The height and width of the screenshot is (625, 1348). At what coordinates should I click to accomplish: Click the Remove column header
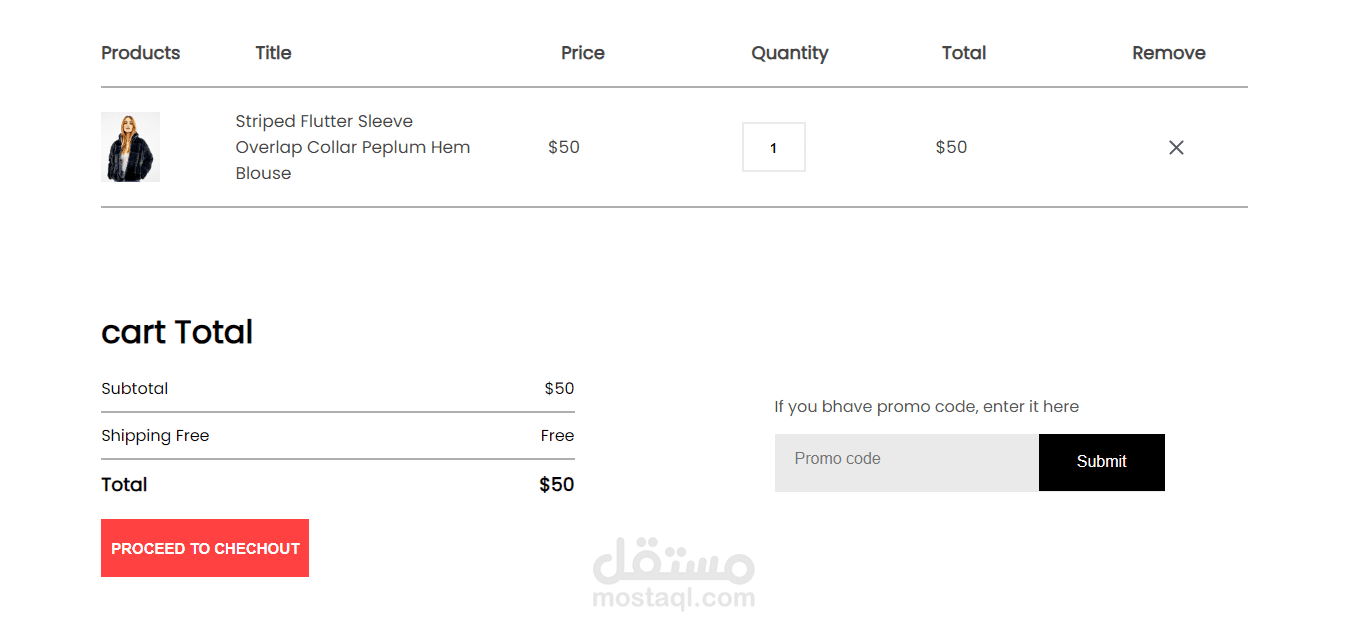1168,53
